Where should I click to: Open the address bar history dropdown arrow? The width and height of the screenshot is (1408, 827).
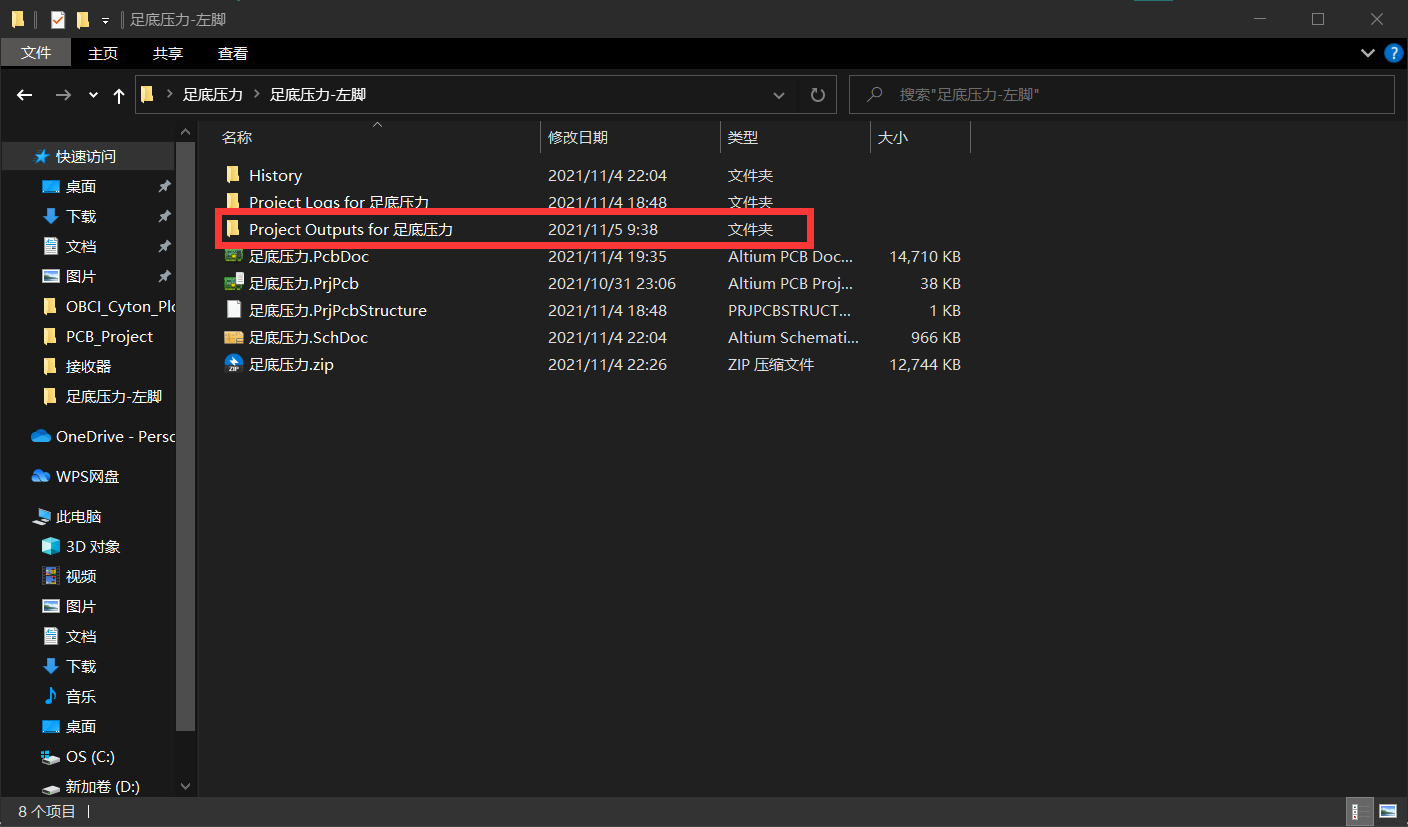click(779, 94)
